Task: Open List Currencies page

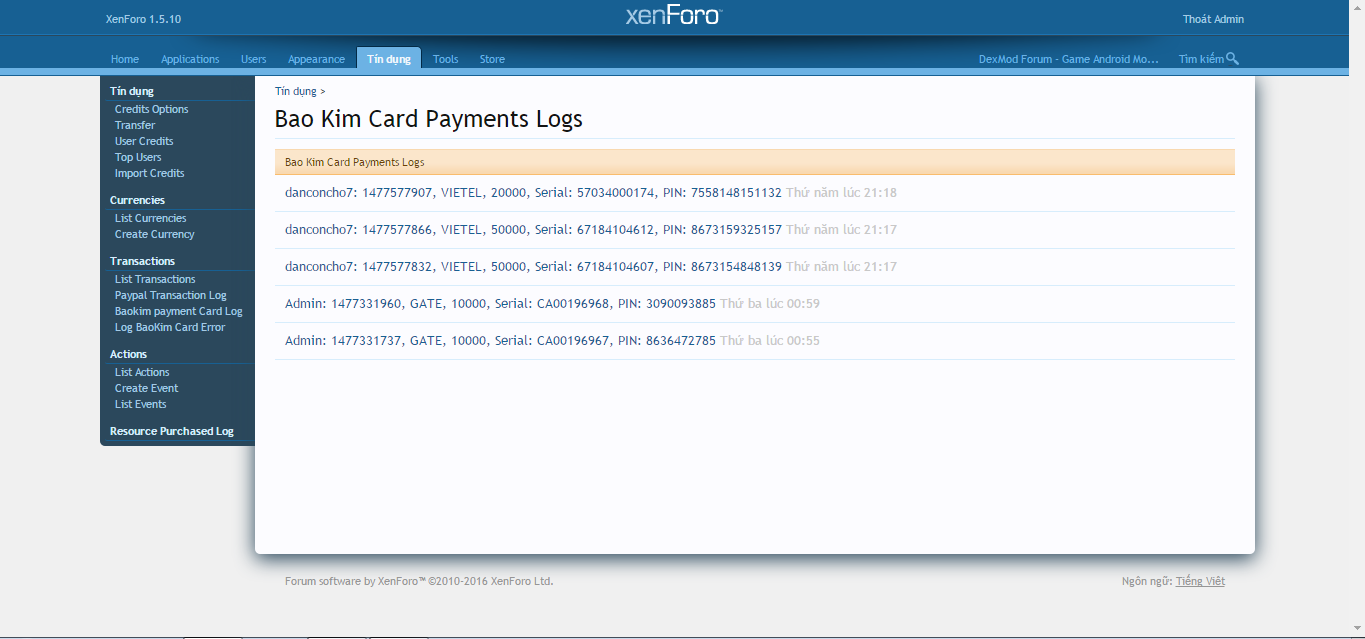Action: 150,218
